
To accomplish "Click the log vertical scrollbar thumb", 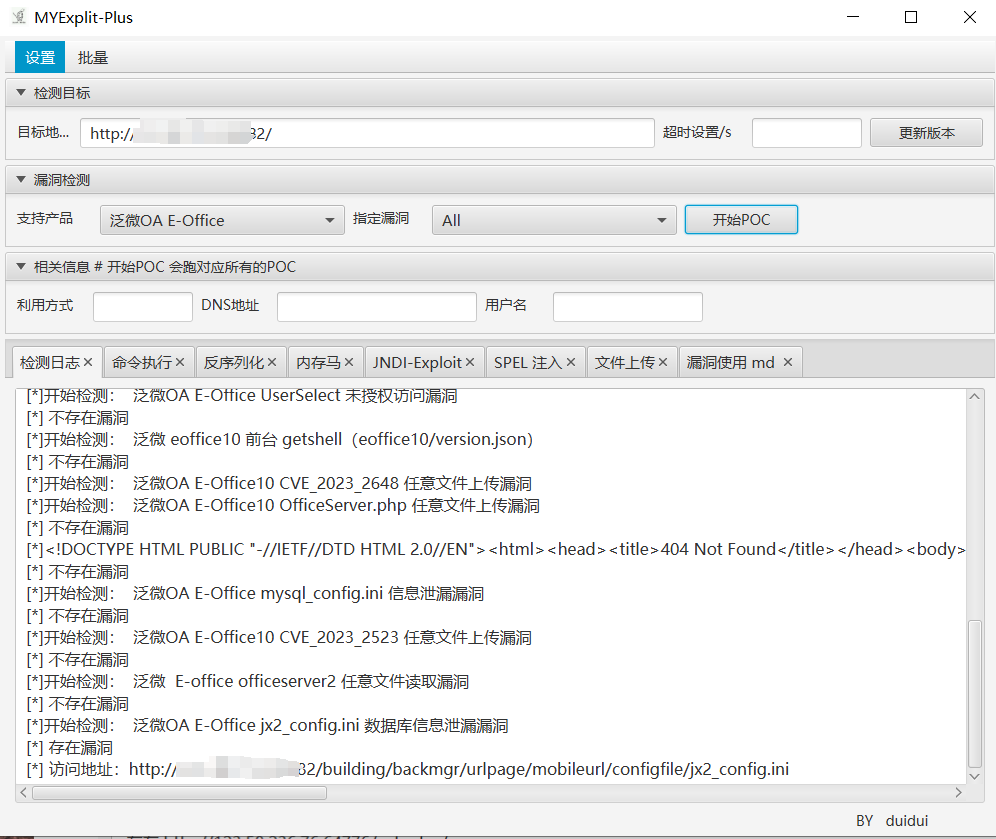I will pyautogui.click(x=974, y=694).
